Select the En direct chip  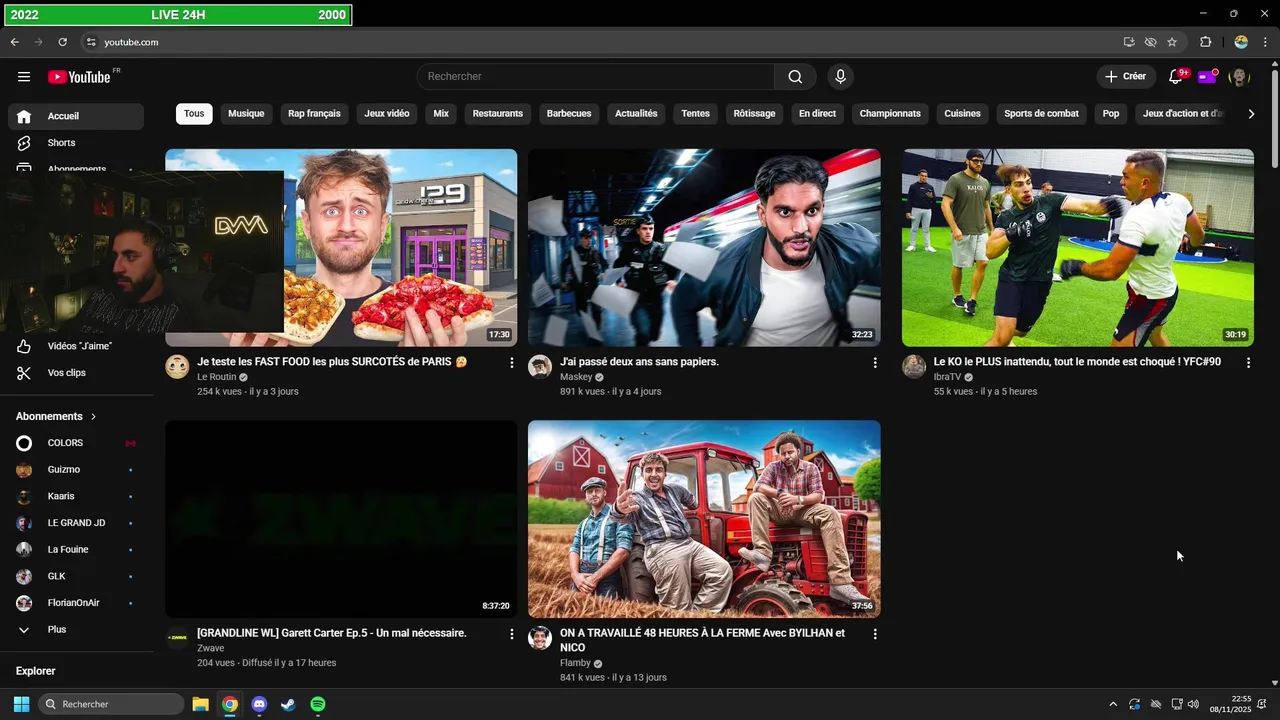coord(817,114)
